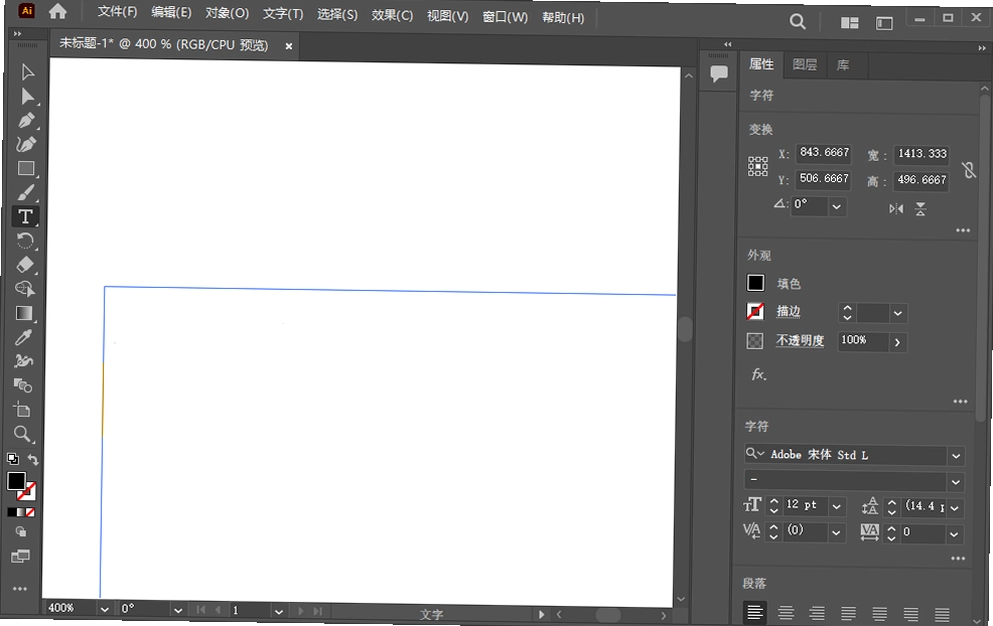Open the fx effects menu

759,374
